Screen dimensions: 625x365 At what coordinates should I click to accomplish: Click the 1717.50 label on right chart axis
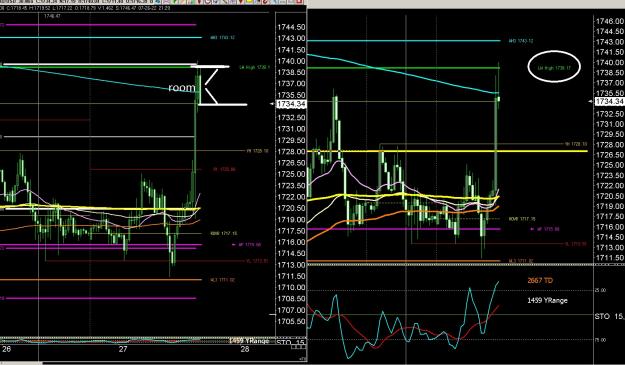coord(609,217)
